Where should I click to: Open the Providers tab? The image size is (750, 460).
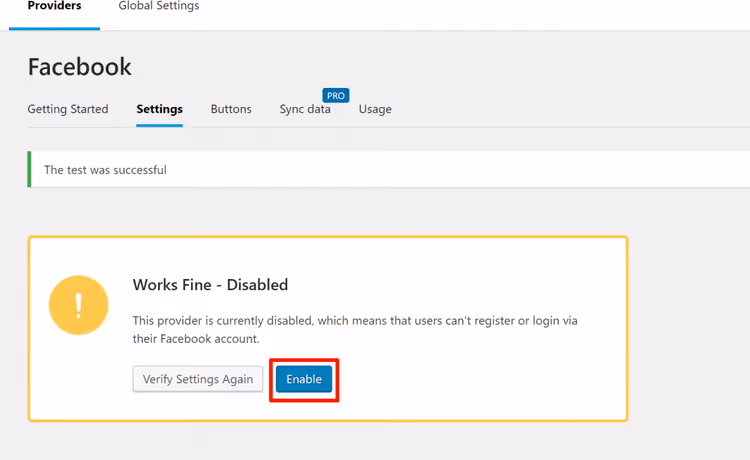[55, 7]
